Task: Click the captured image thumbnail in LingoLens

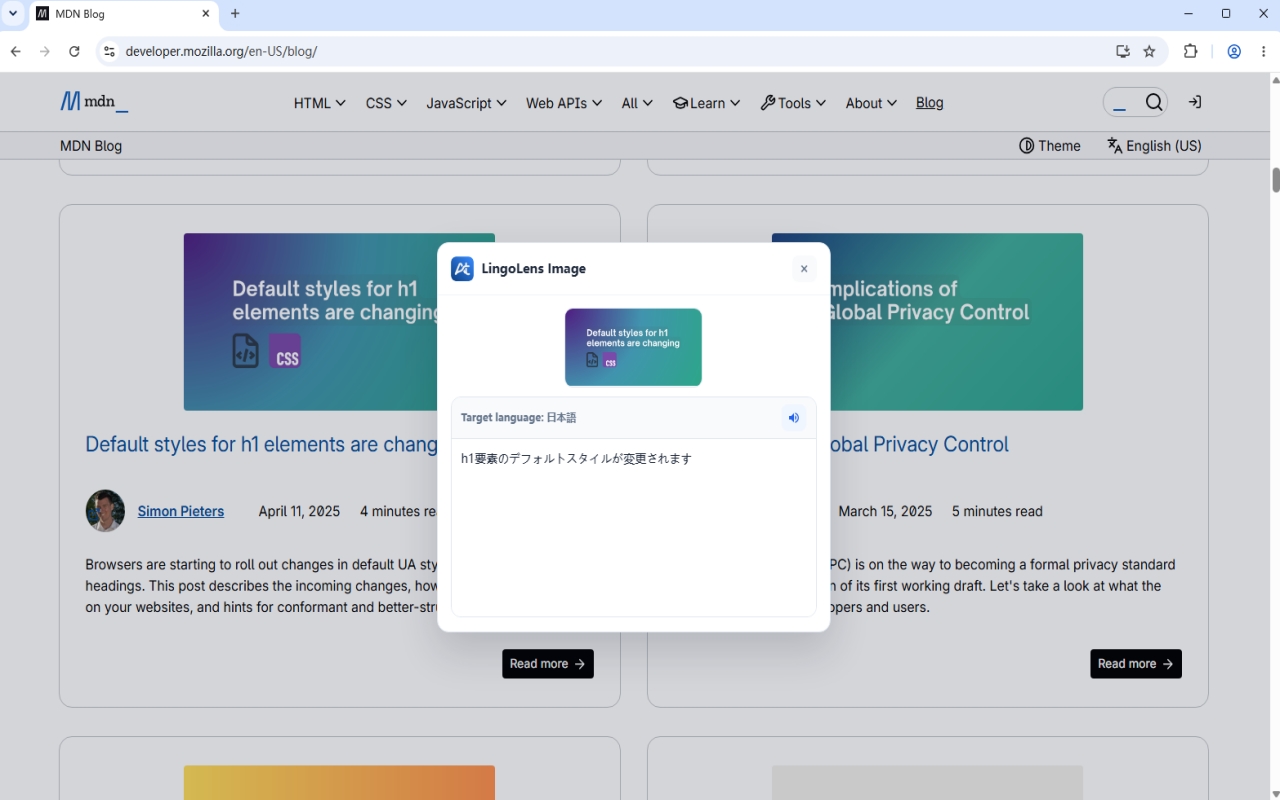Action: coord(633,347)
